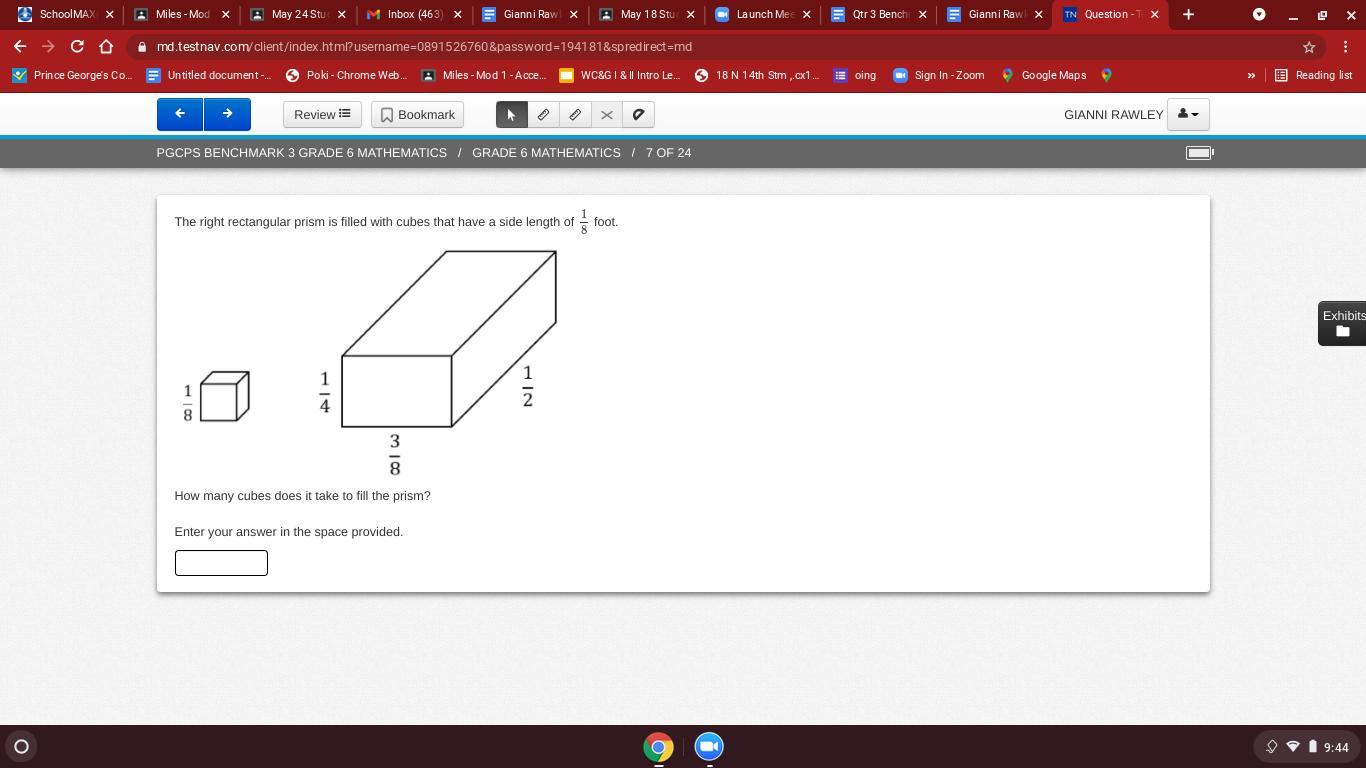Image resolution: width=1366 pixels, height=768 pixels.
Task: Open Prince George's Co... bookmark
Action: pos(71,75)
